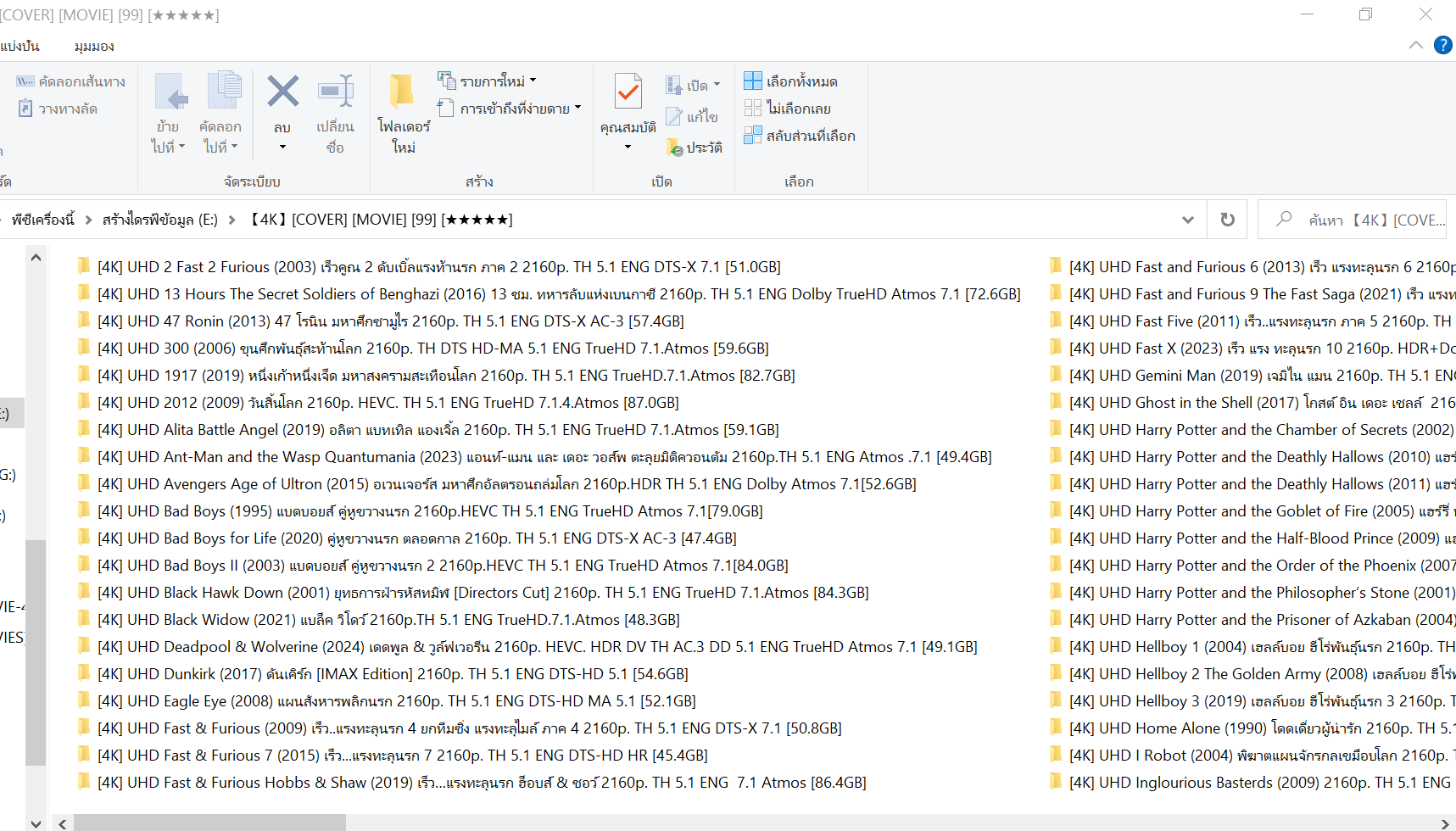Click navigation pane scrollbar up arrow

(x=36, y=257)
